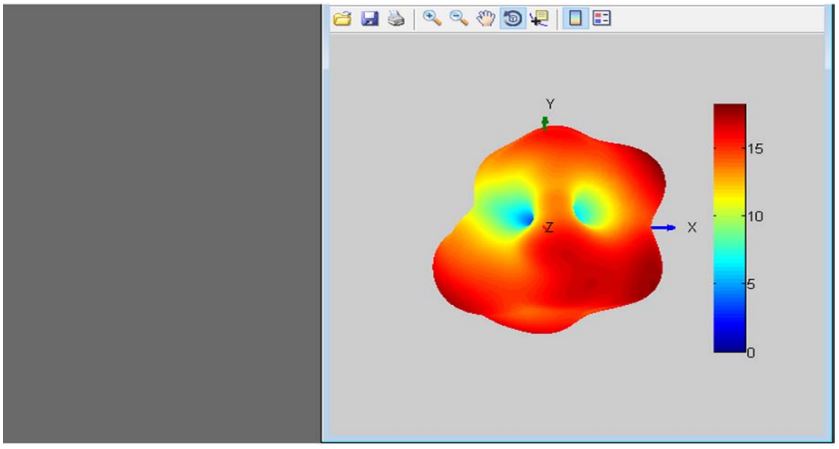Select the Zoom In magnifier tool
Screen dimensions: 839x449
click(x=432, y=19)
